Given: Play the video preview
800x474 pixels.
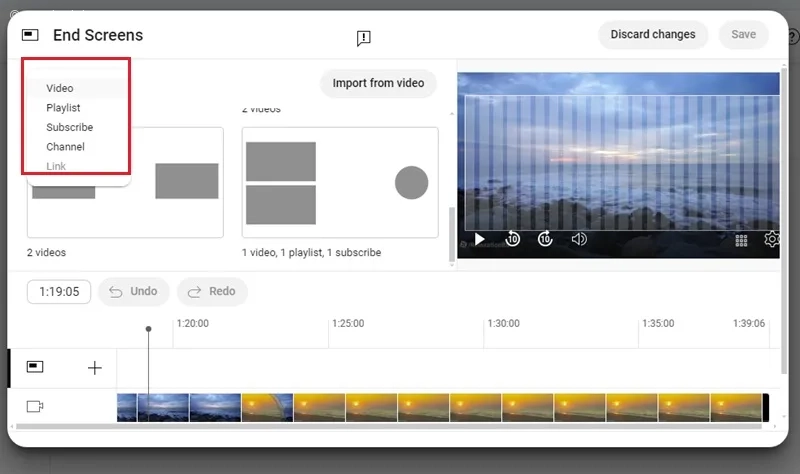Looking at the screenshot, I should click(x=479, y=239).
